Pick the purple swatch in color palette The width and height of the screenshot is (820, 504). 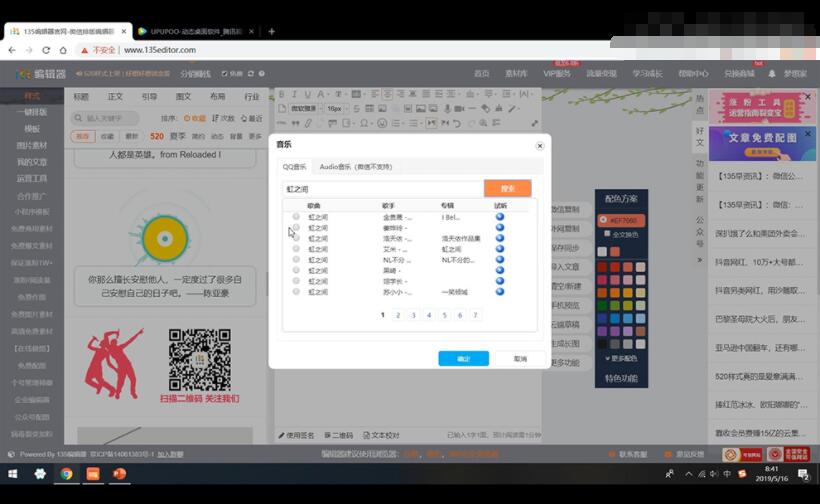click(602, 331)
